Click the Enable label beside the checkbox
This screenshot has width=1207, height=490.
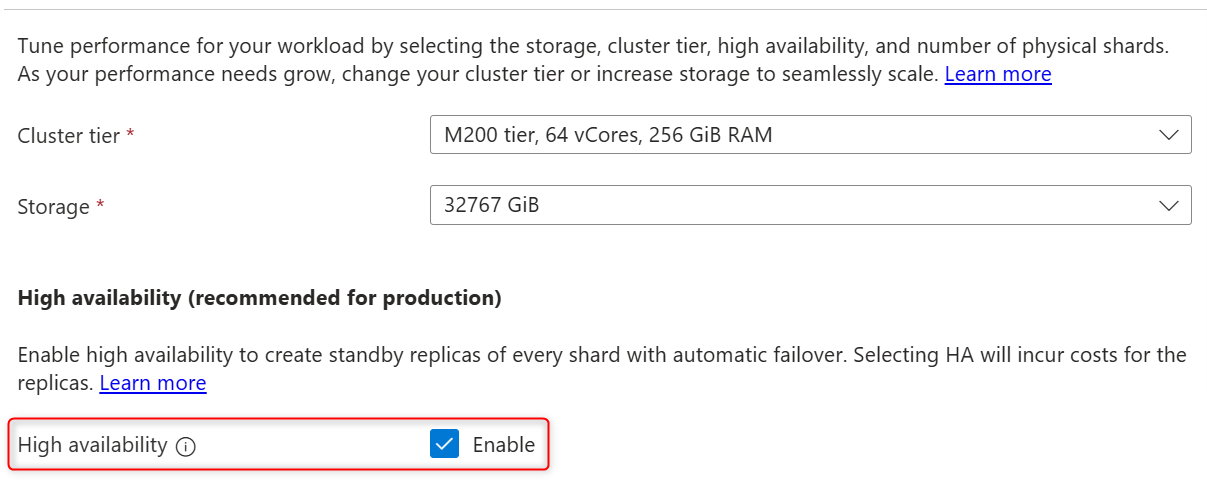pos(504,445)
